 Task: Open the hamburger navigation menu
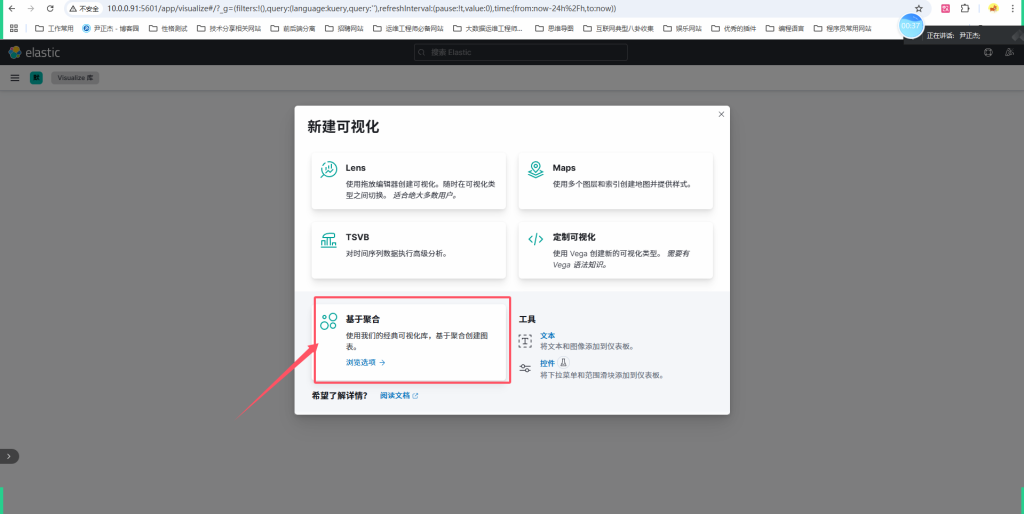(15, 77)
